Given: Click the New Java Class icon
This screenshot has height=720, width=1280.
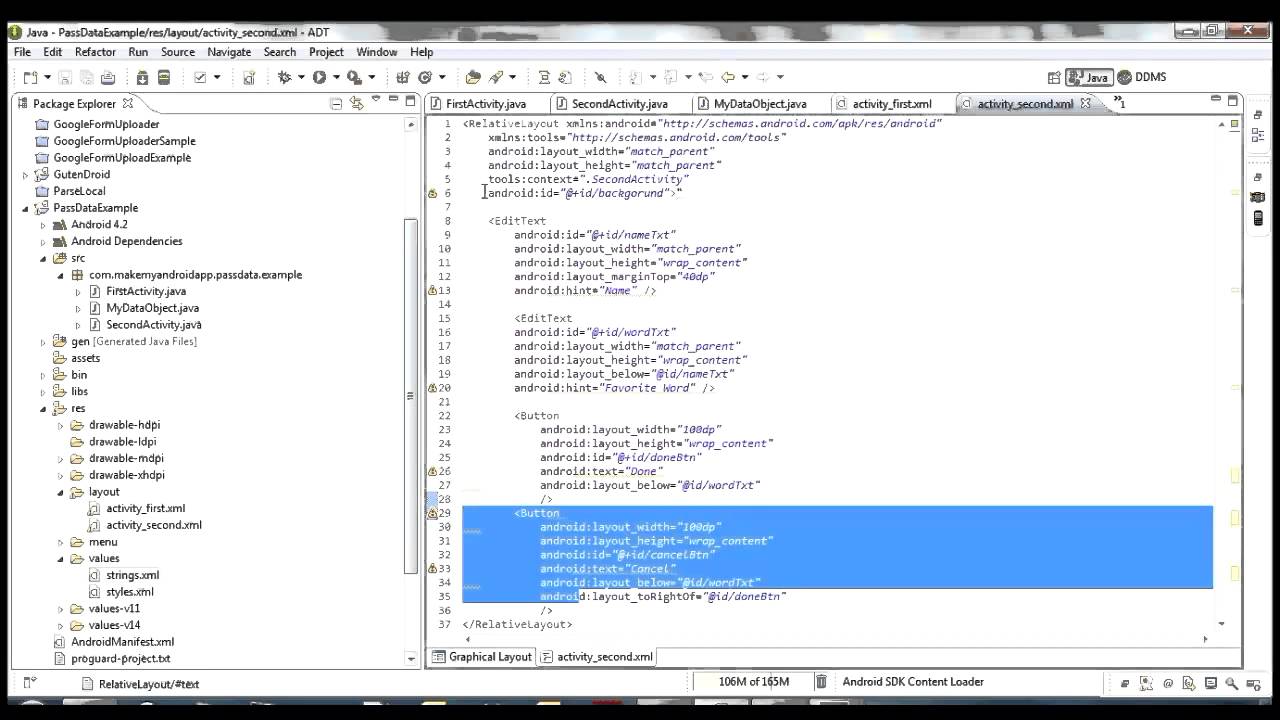Looking at the screenshot, I should [425, 77].
